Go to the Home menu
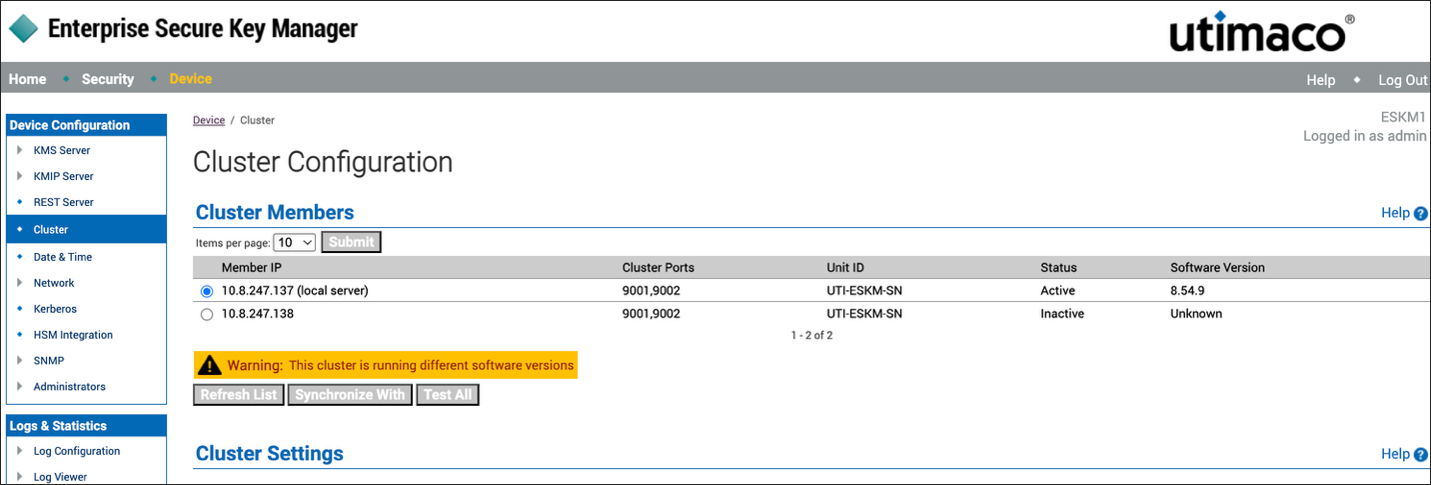 click(28, 79)
